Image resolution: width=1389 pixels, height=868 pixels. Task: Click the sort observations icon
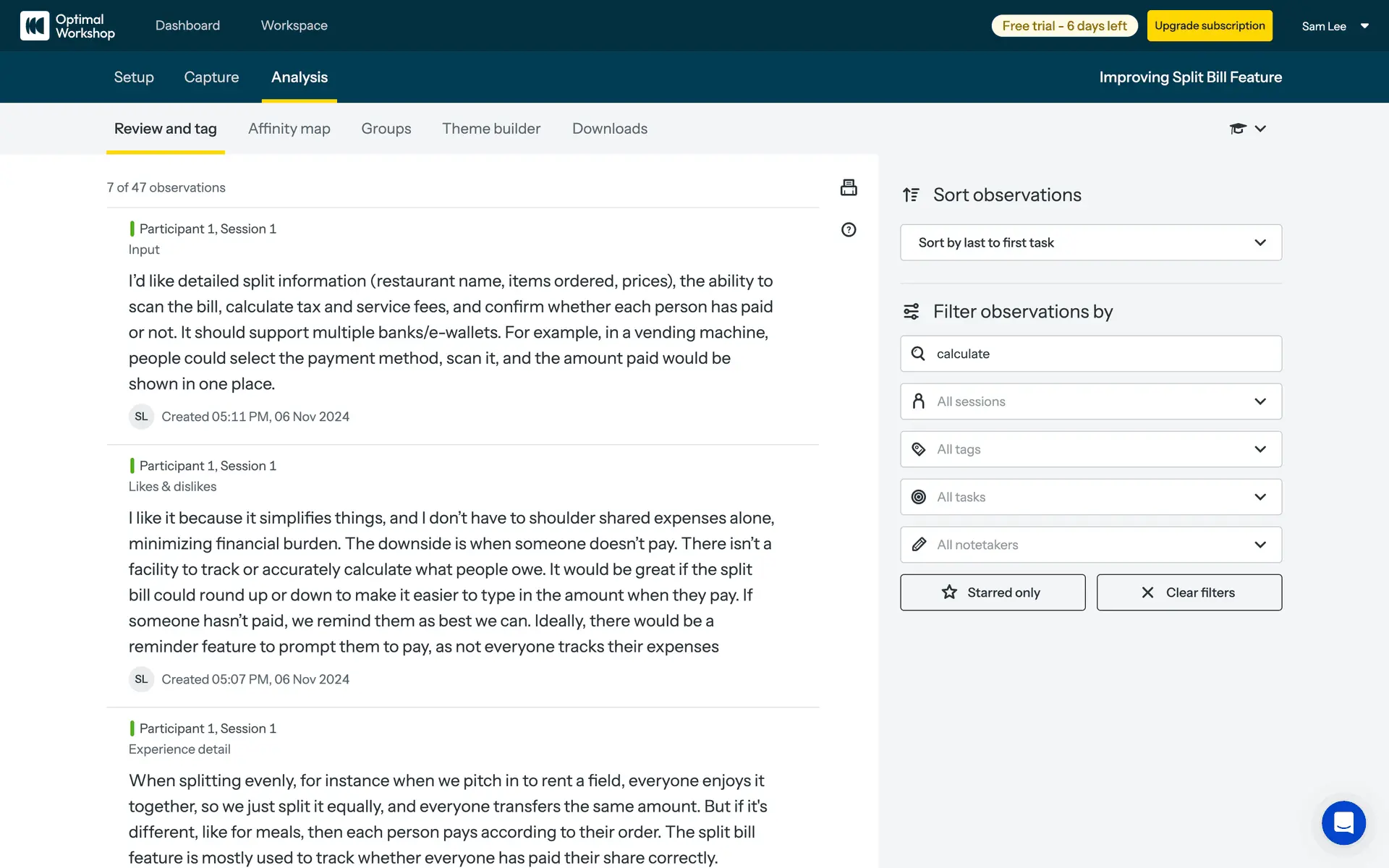tap(911, 195)
